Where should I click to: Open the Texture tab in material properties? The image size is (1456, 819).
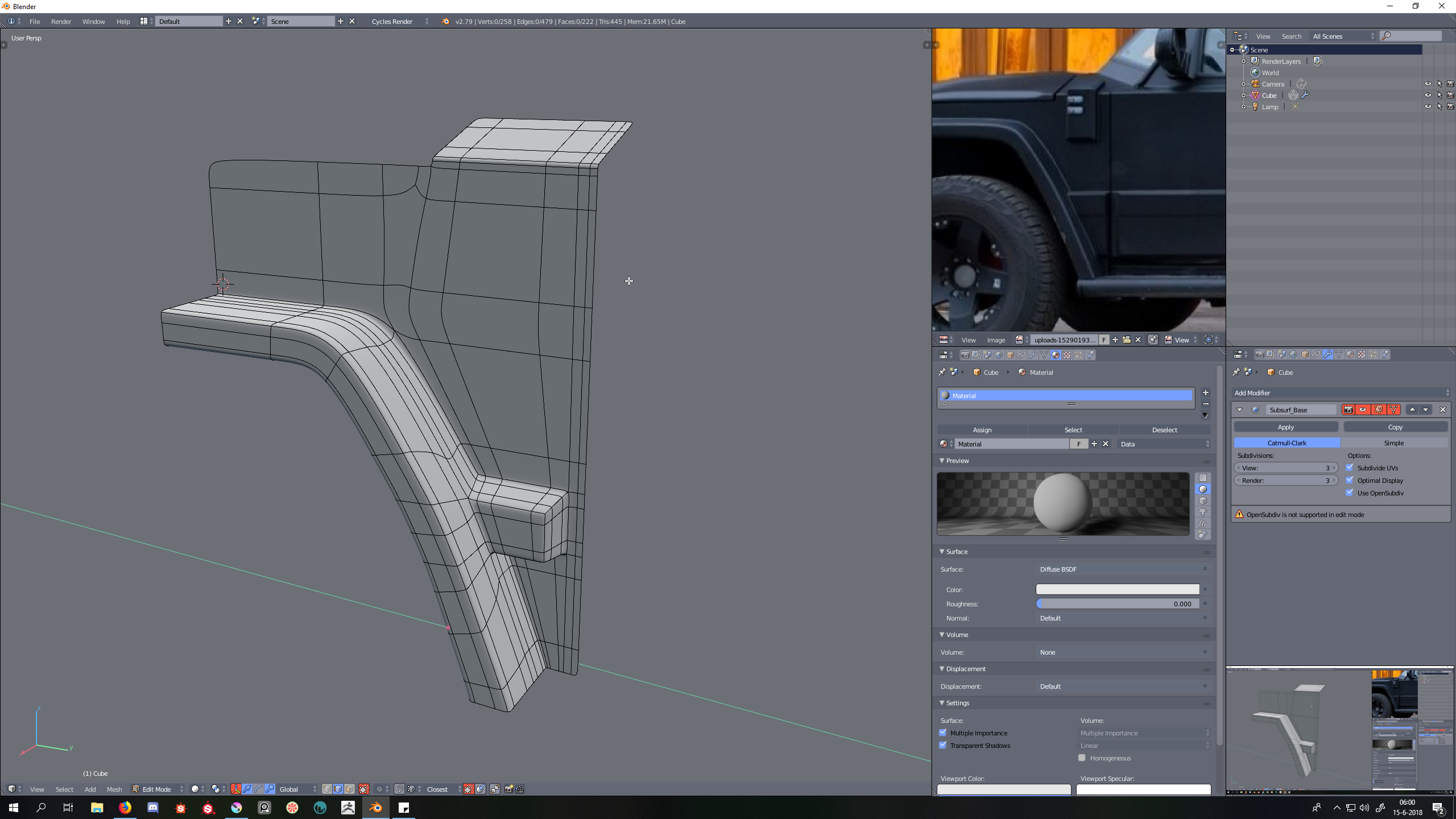(1067, 355)
